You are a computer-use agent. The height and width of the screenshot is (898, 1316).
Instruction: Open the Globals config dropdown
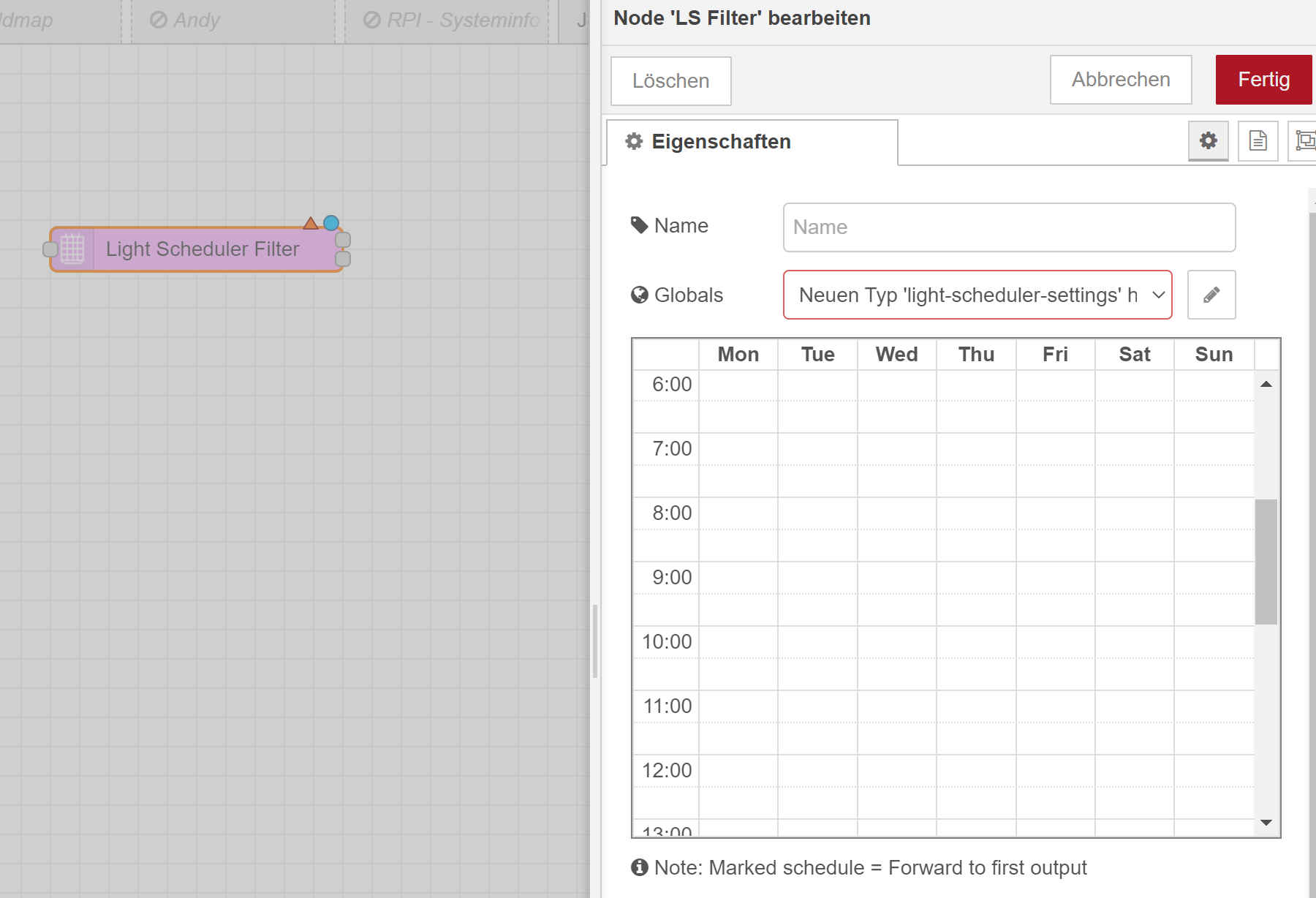point(977,295)
